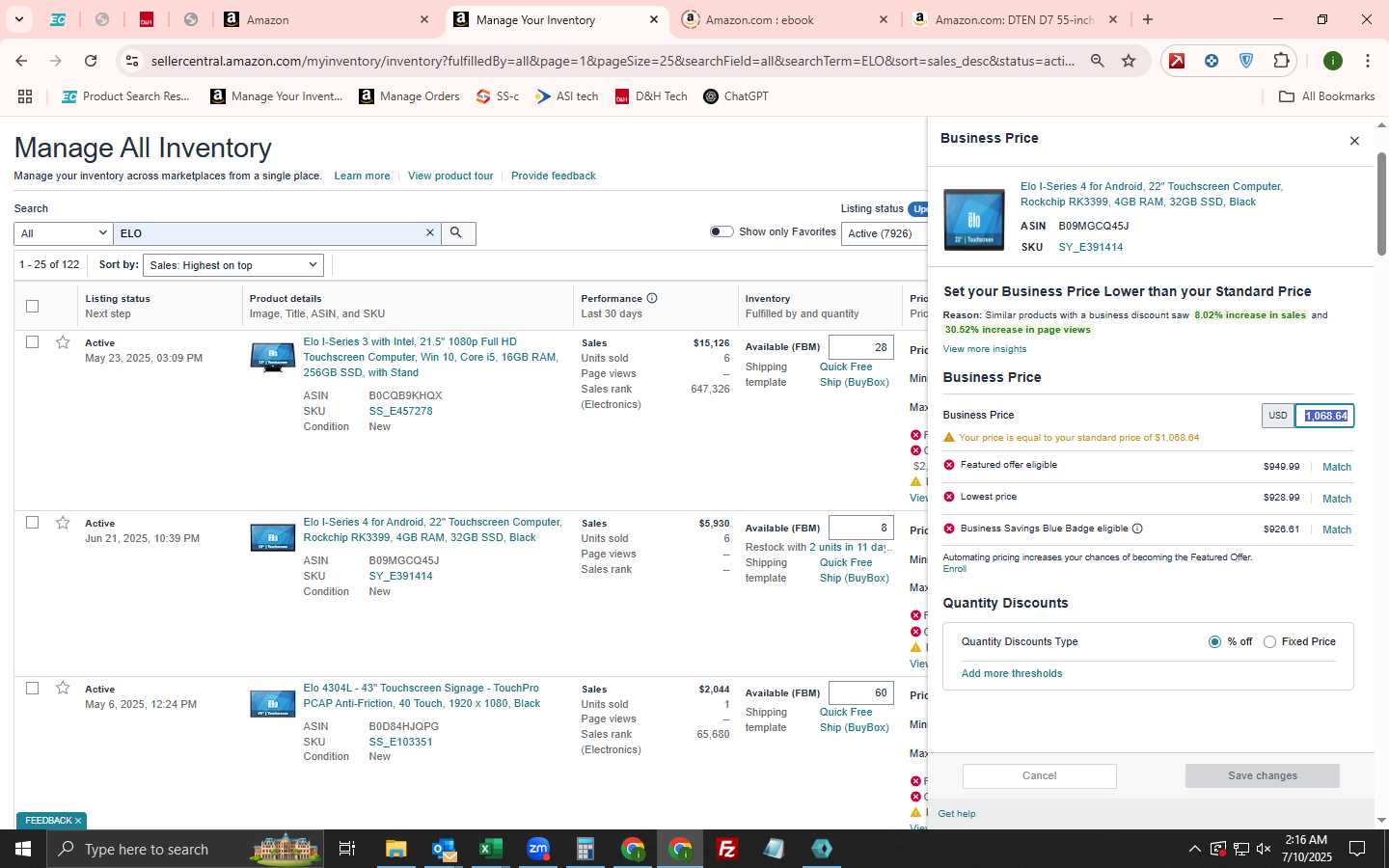
Task: Expand the tab search chevron in Chrome
Action: pyautogui.click(x=18, y=19)
